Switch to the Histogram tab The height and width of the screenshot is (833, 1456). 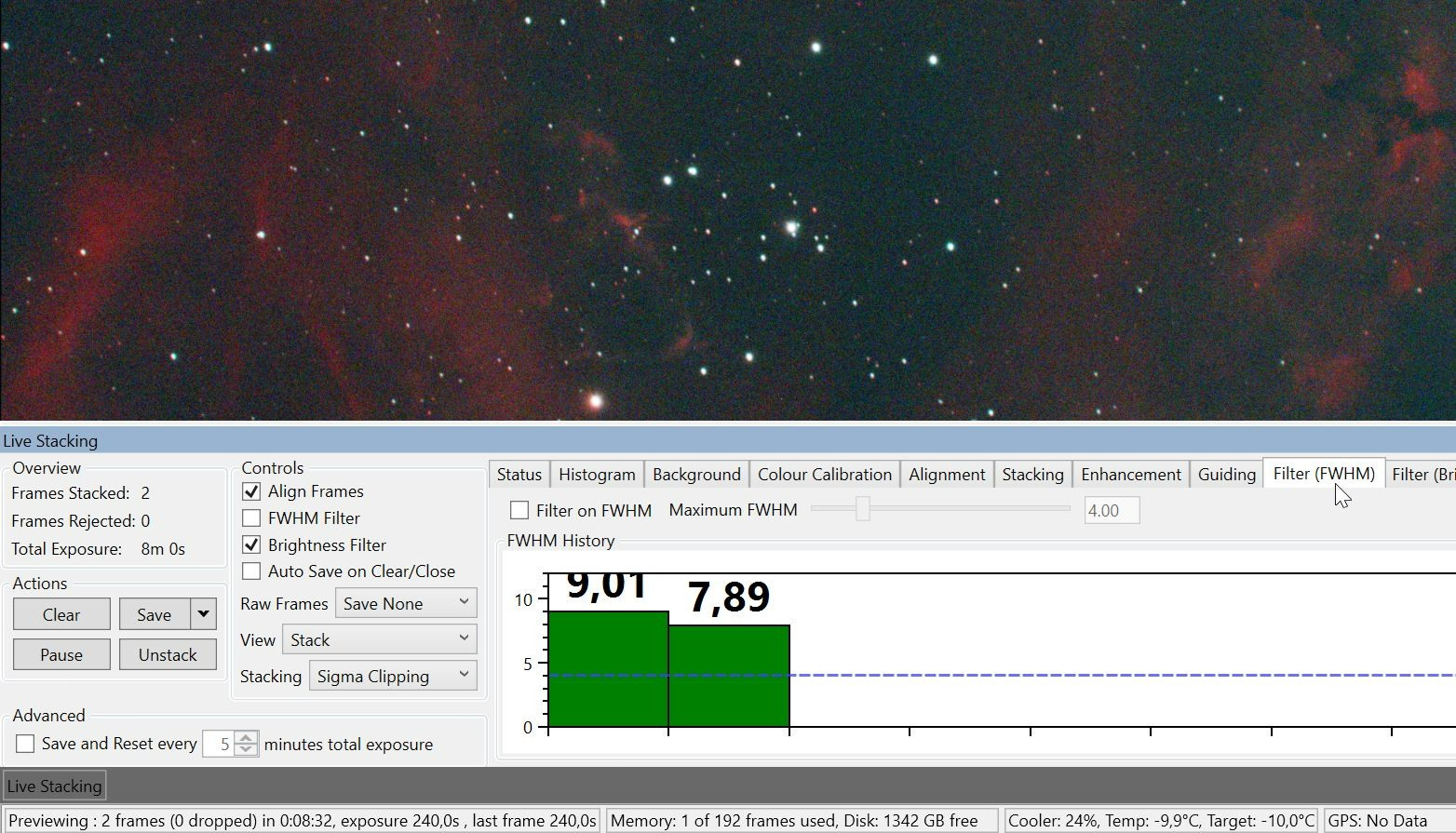(597, 475)
